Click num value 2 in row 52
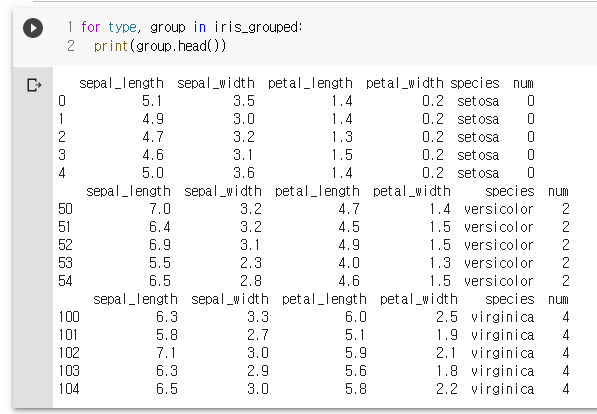The width and height of the screenshot is (597, 414). tap(566, 245)
